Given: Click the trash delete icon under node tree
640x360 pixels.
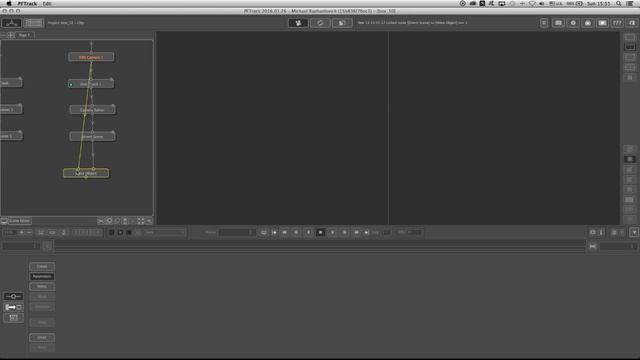Looking at the screenshot, I should pyautogui.click(x=125, y=221).
